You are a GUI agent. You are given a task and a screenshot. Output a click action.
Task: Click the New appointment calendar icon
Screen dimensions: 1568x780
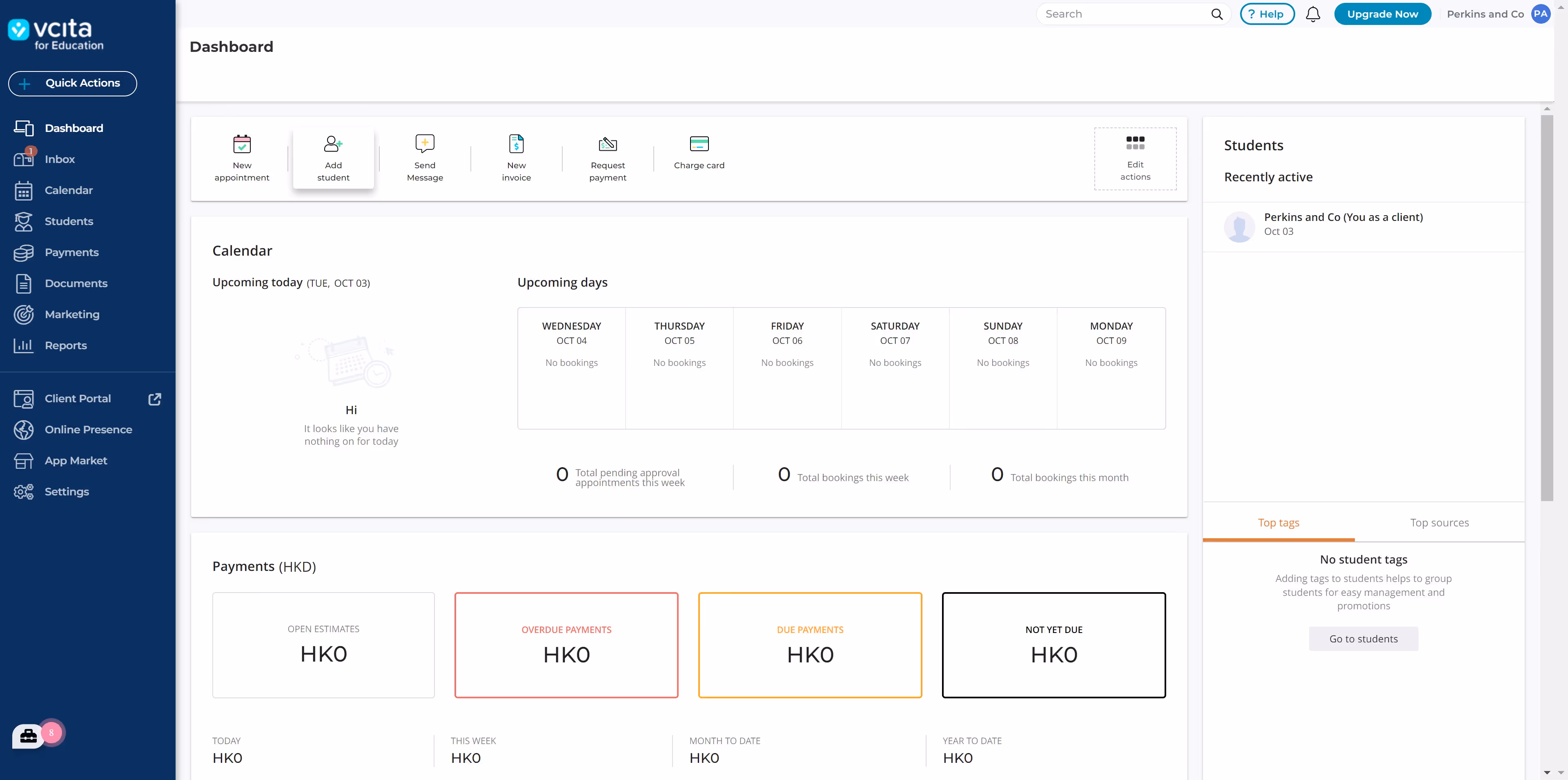[242, 144]
